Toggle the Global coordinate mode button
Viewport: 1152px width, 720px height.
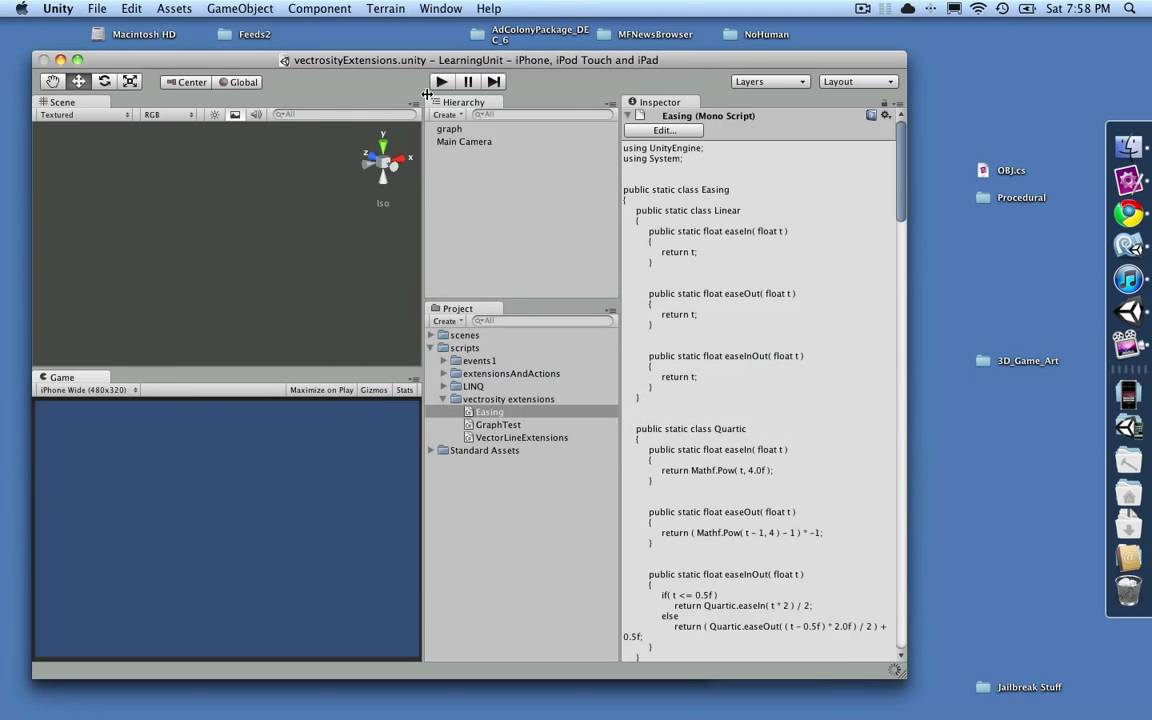click(x=237, y=82)
